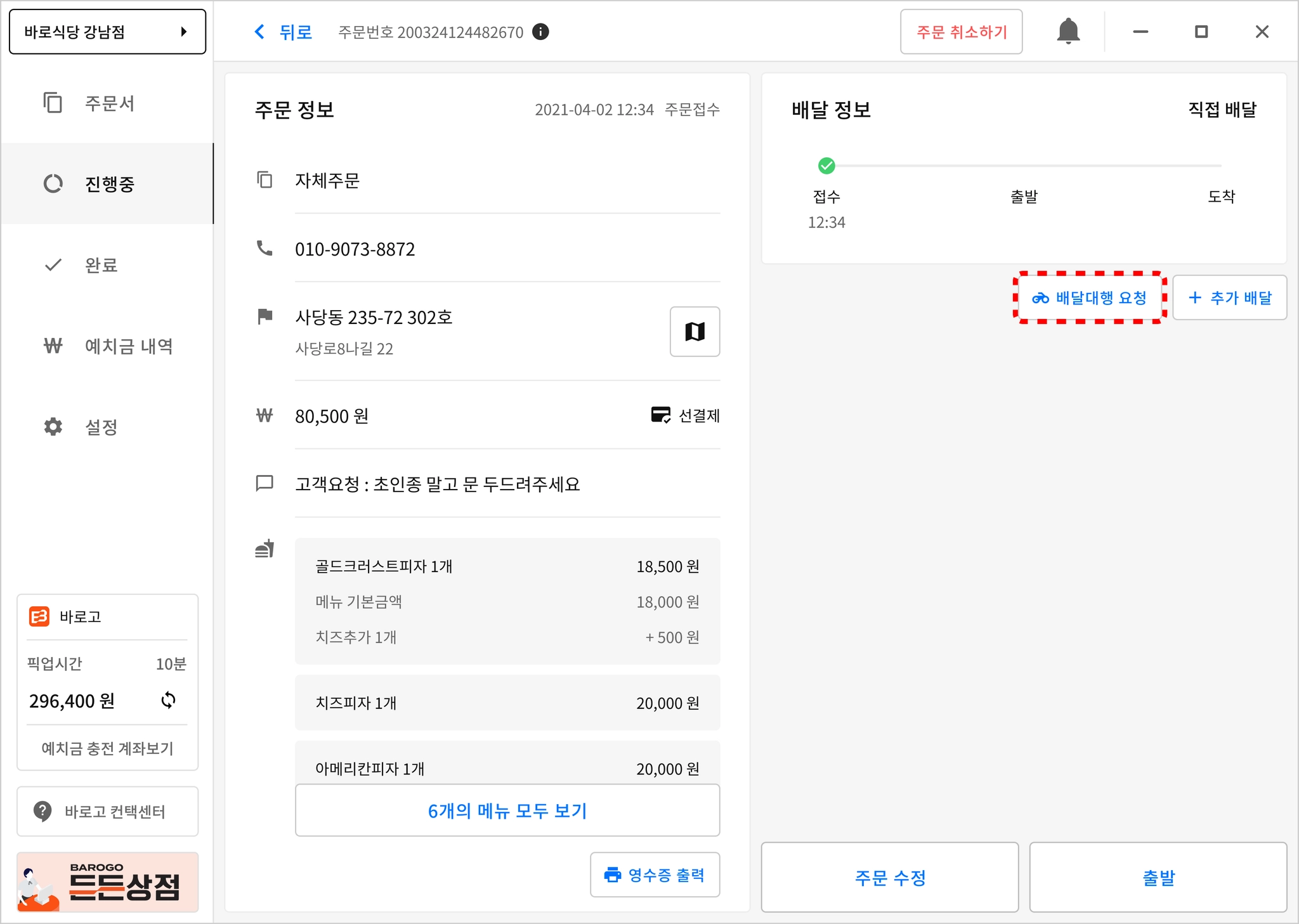Image resolution: width=1299 pixels, height=924 pixels.
Task: Click the 출발 departure button
Action: tap(1158, 878)
